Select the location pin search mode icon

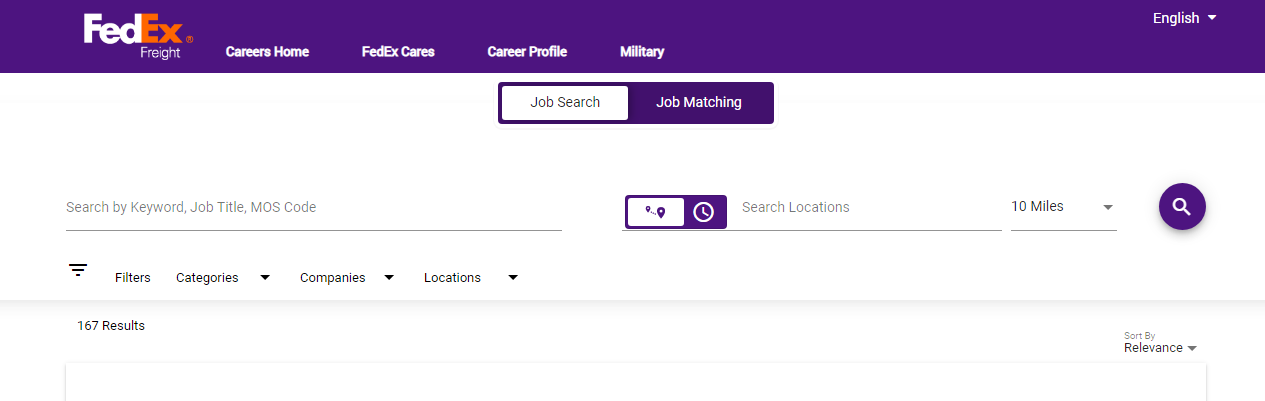pyautogui.click(x=655, y=212)
